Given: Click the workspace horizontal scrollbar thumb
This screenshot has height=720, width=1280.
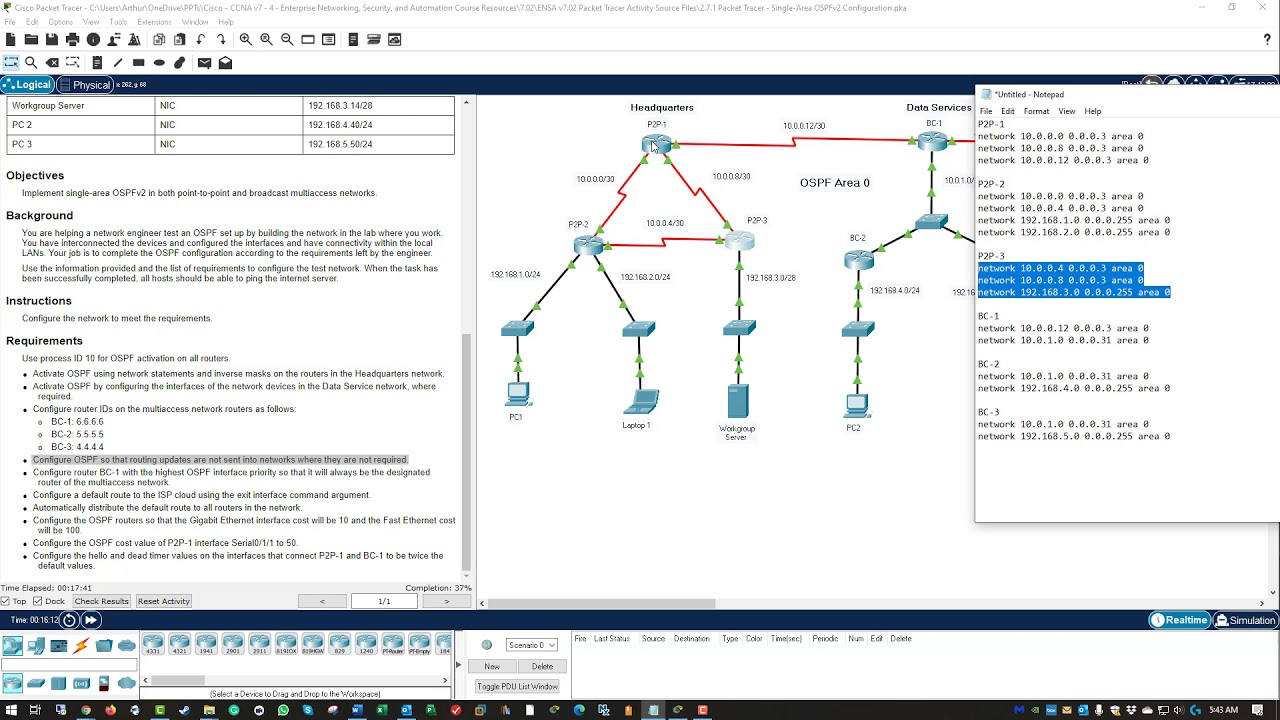Looking at the screenshot, I should click(x=601, y=603).
